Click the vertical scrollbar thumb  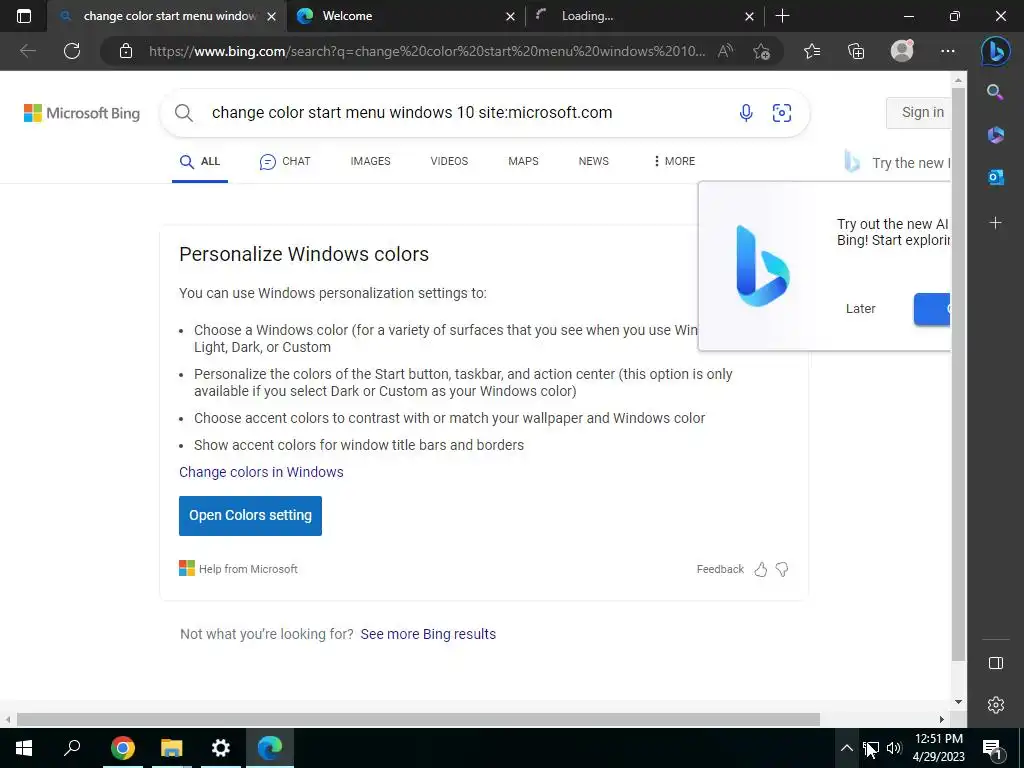pyautogui.click(x=958, y=374)
